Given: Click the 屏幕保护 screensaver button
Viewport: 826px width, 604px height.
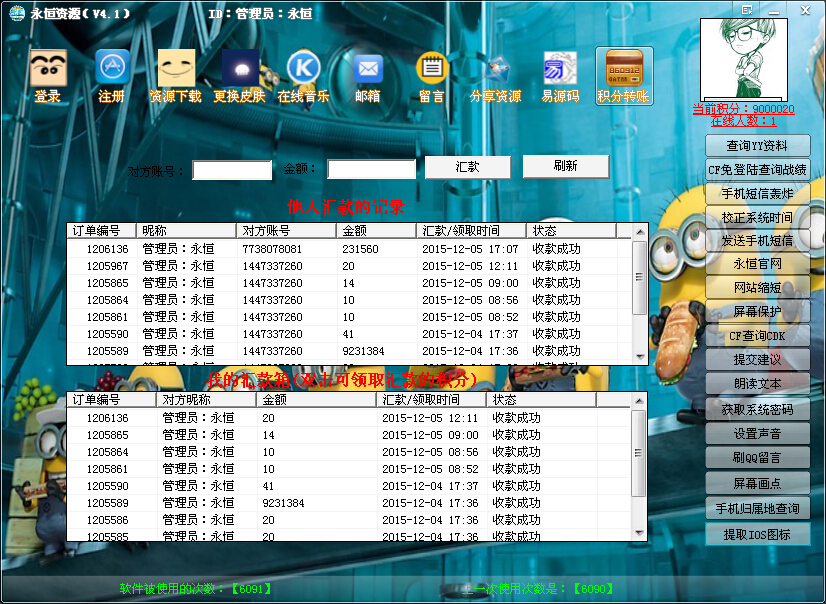Looking at the screenshot, I should pyautogui.click(x=758, y=311).
